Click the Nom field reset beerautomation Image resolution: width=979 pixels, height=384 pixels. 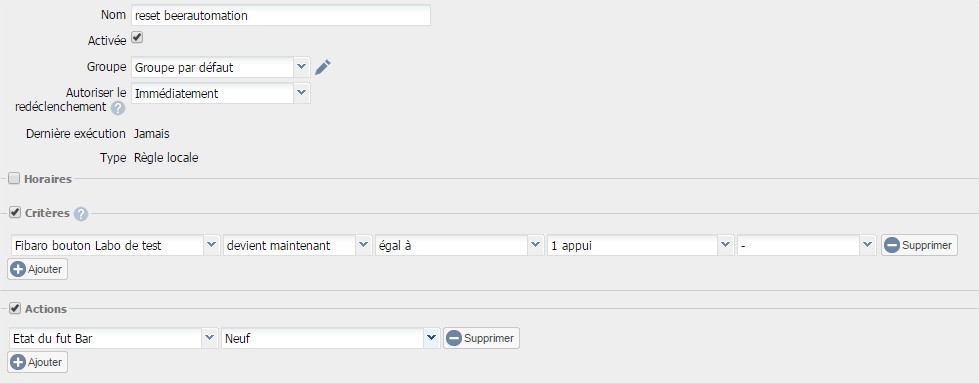pos(281,16)
